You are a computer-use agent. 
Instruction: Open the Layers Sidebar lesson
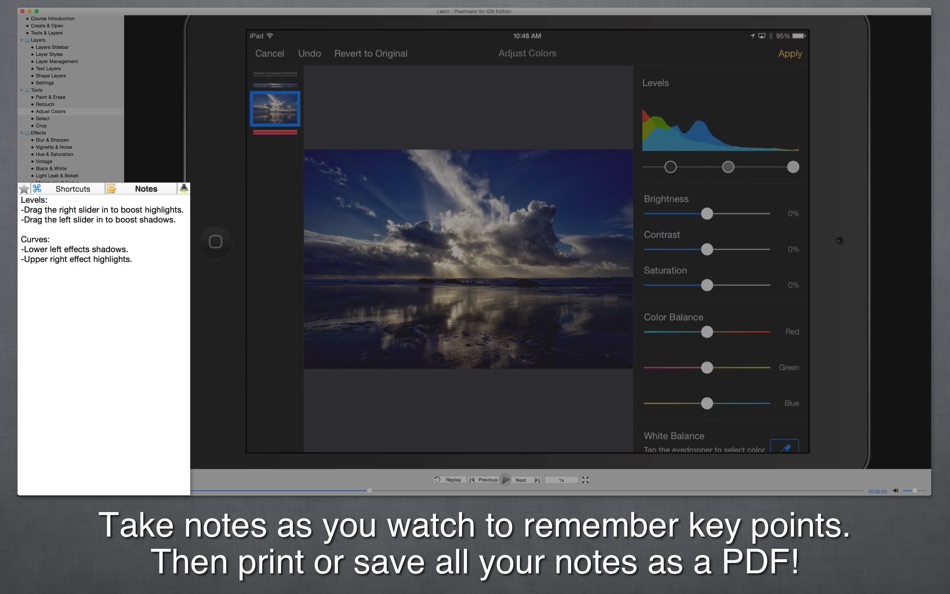(x=52, y=47)
